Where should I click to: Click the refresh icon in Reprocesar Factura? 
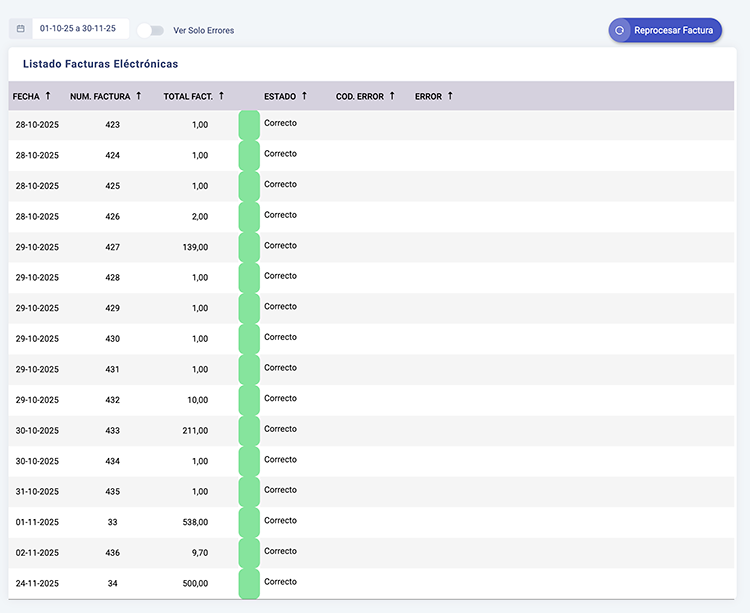620,30
